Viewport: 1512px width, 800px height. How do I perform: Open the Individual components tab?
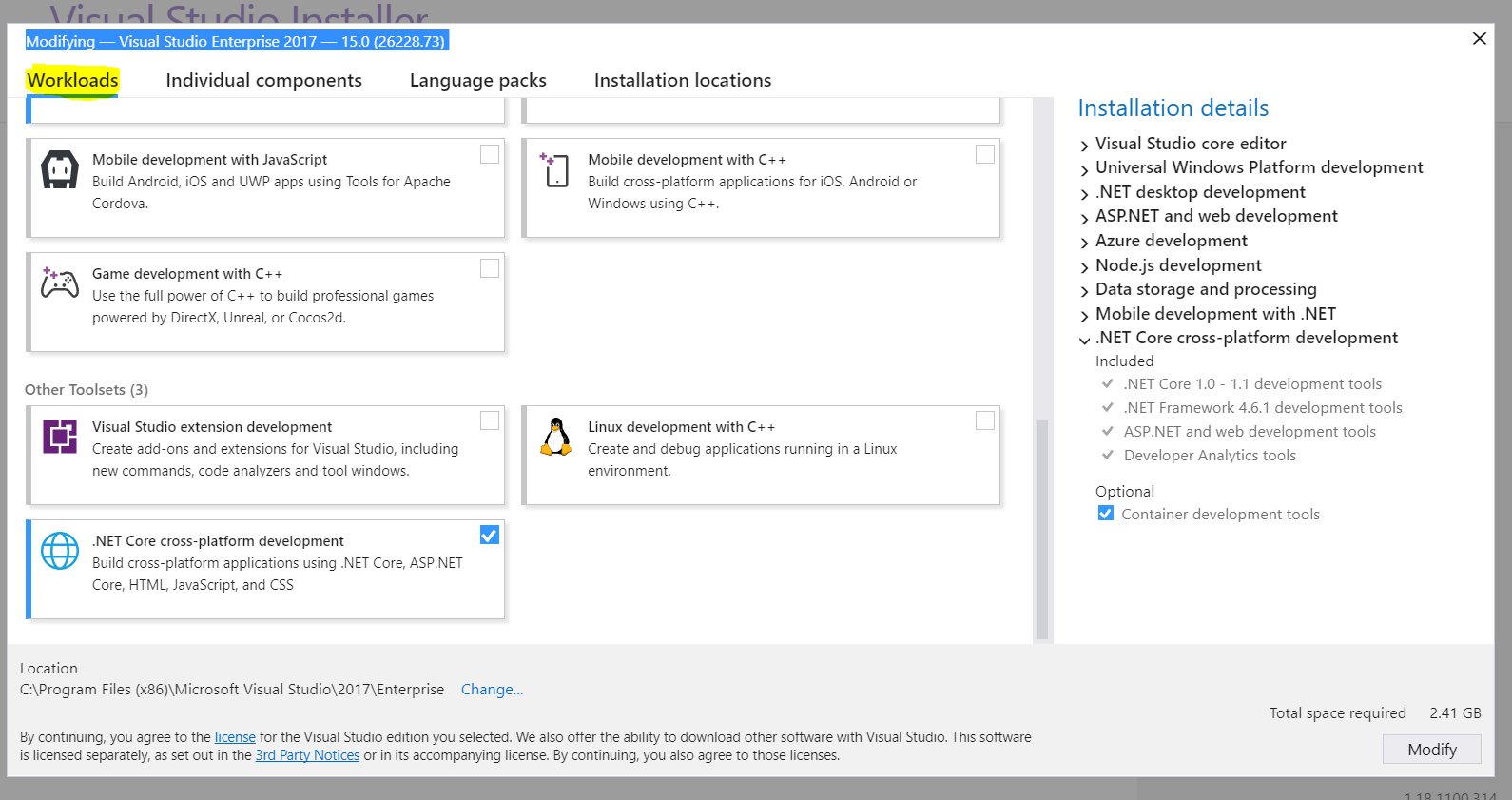click(x=263, y=80)
